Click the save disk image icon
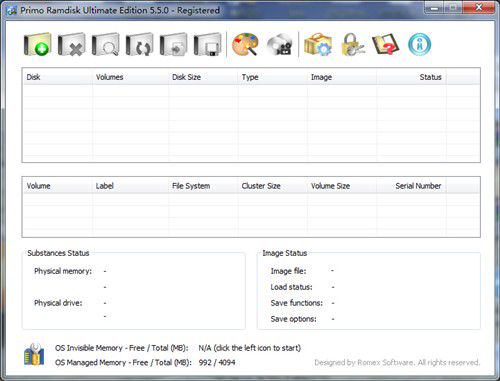The height and width of the screenshot is (381, 500). [207, 44]
